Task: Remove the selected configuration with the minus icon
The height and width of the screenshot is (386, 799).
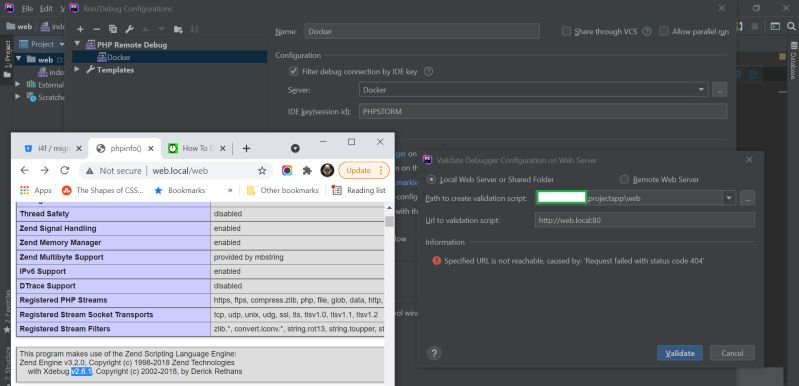Action: point(97,30)
